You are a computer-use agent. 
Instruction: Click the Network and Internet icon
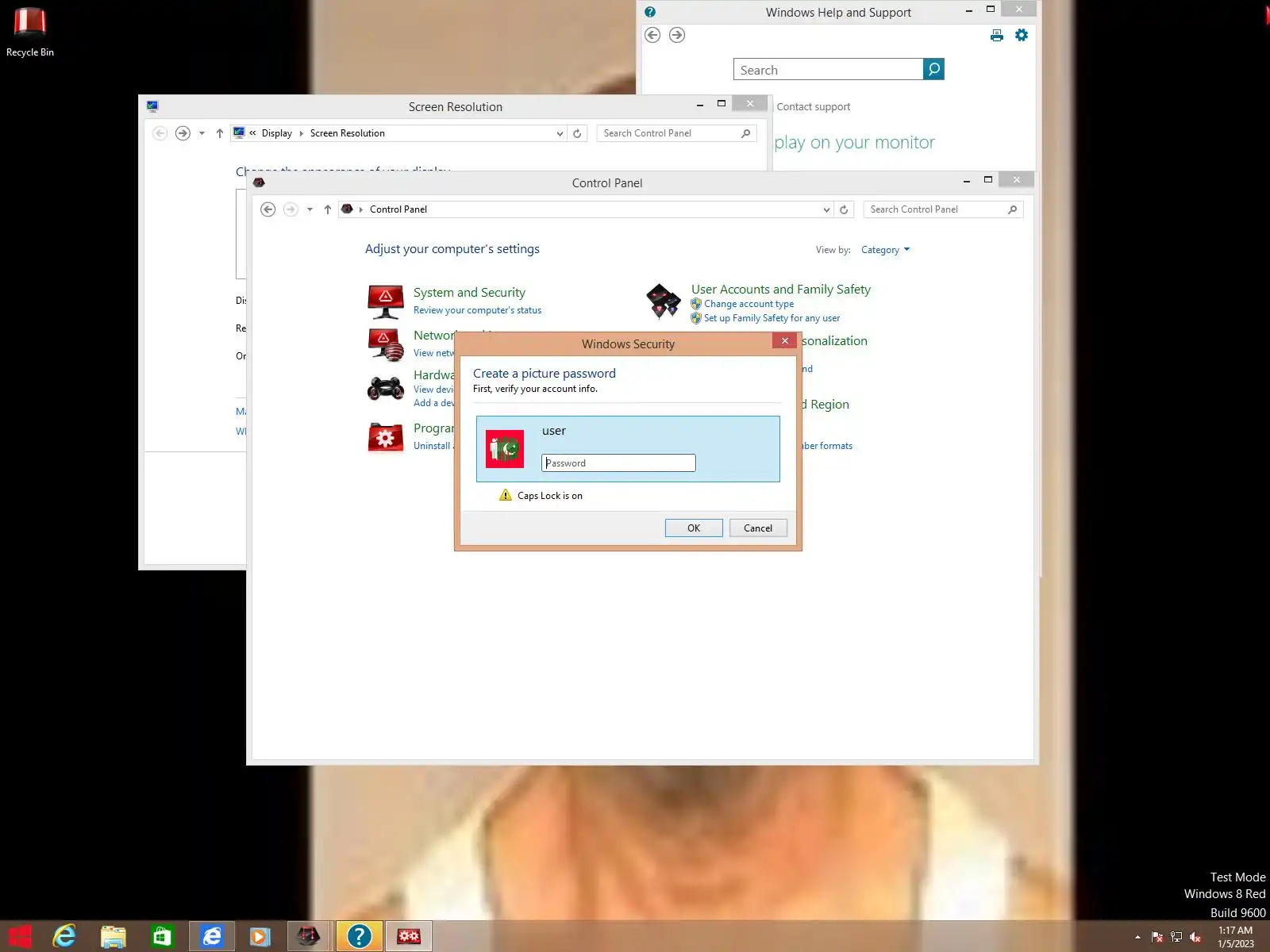coord(386,344)
